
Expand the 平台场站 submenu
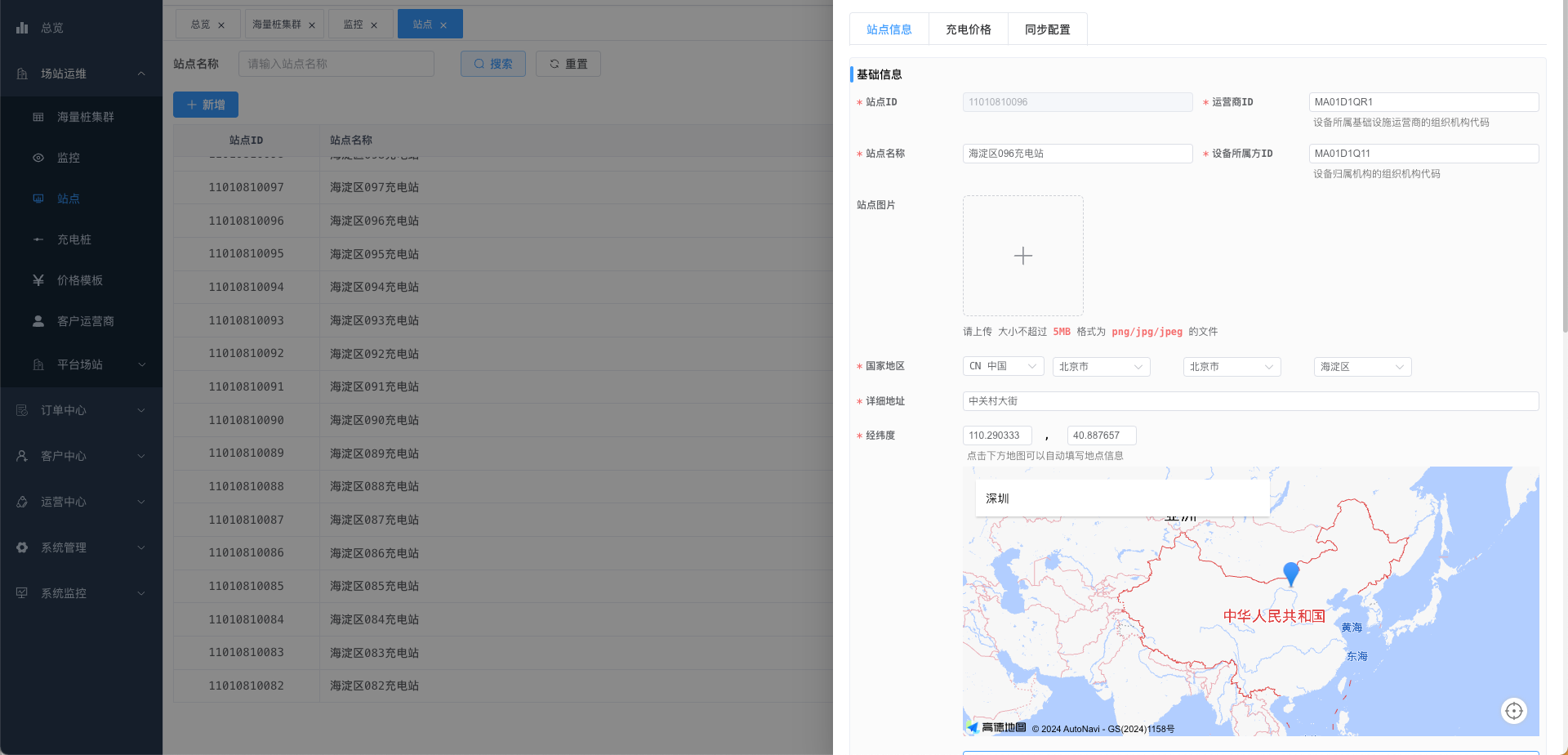141,364
